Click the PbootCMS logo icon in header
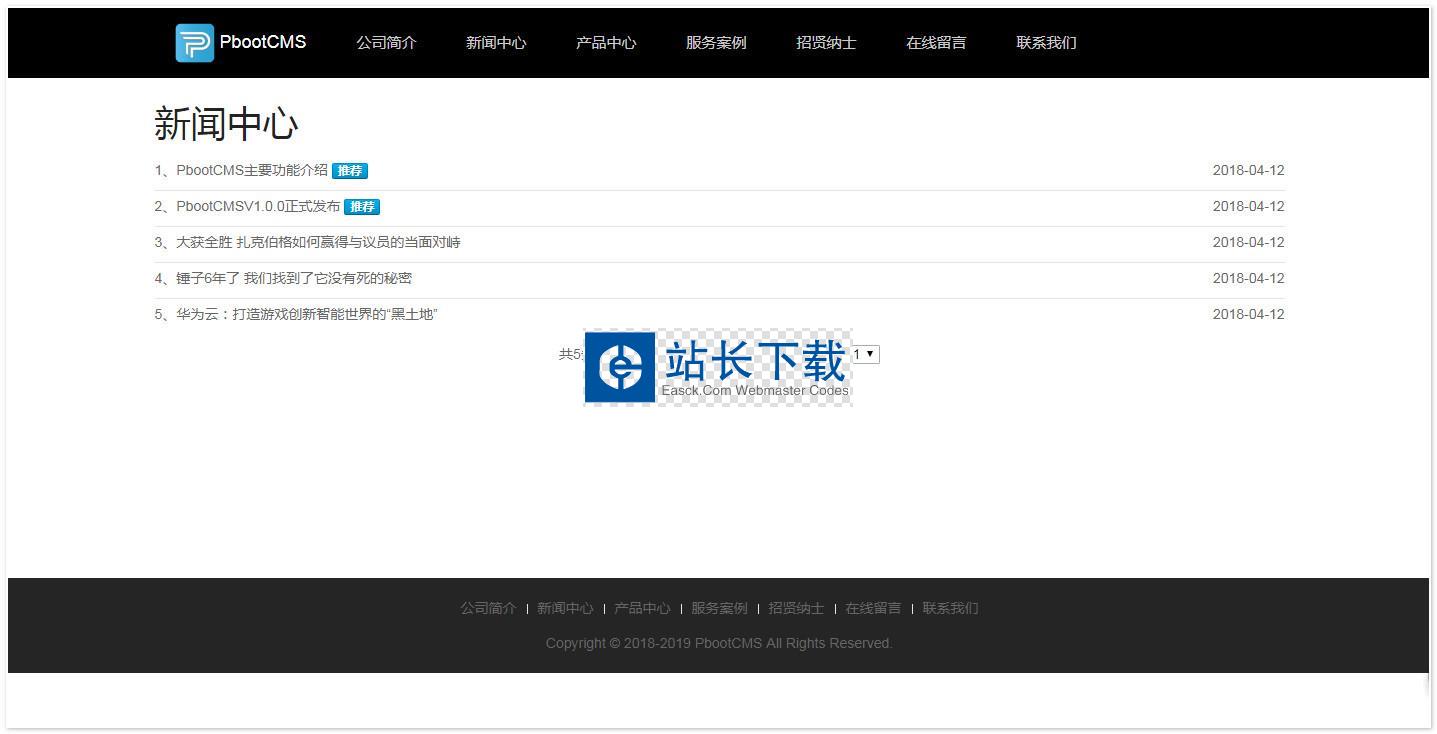 point(194,43)
